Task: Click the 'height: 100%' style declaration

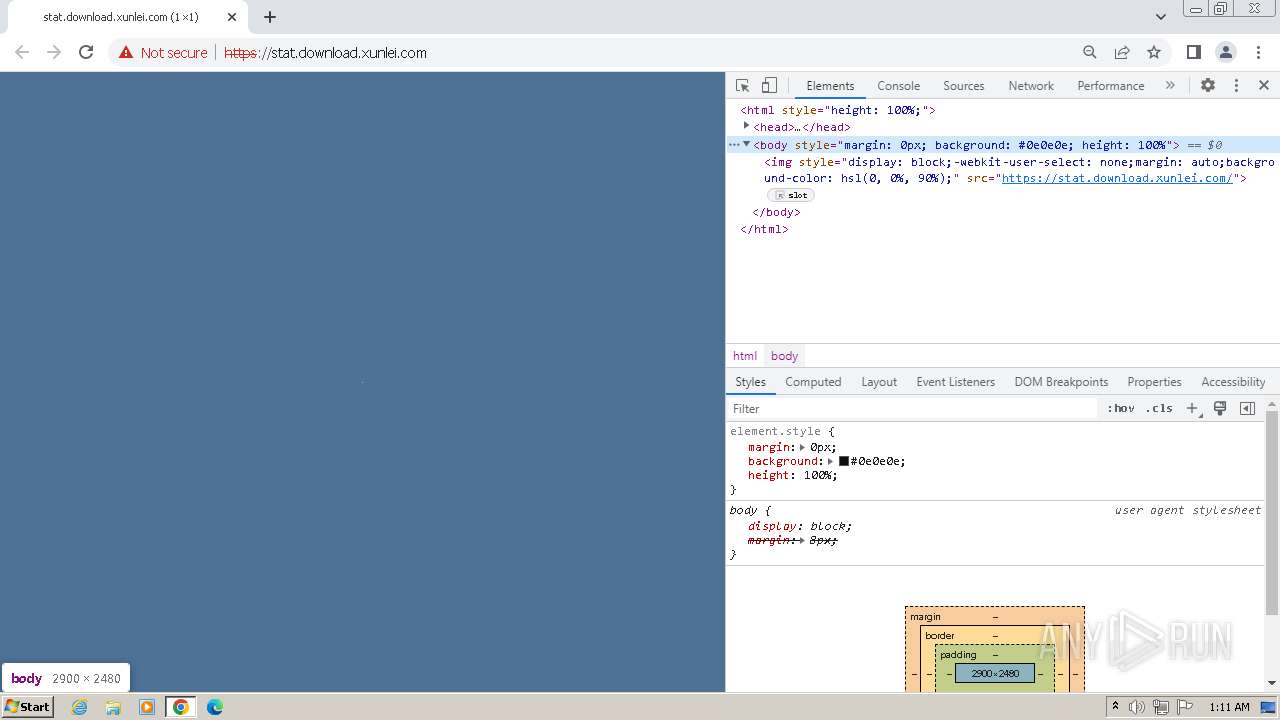Action: point(792,475)
